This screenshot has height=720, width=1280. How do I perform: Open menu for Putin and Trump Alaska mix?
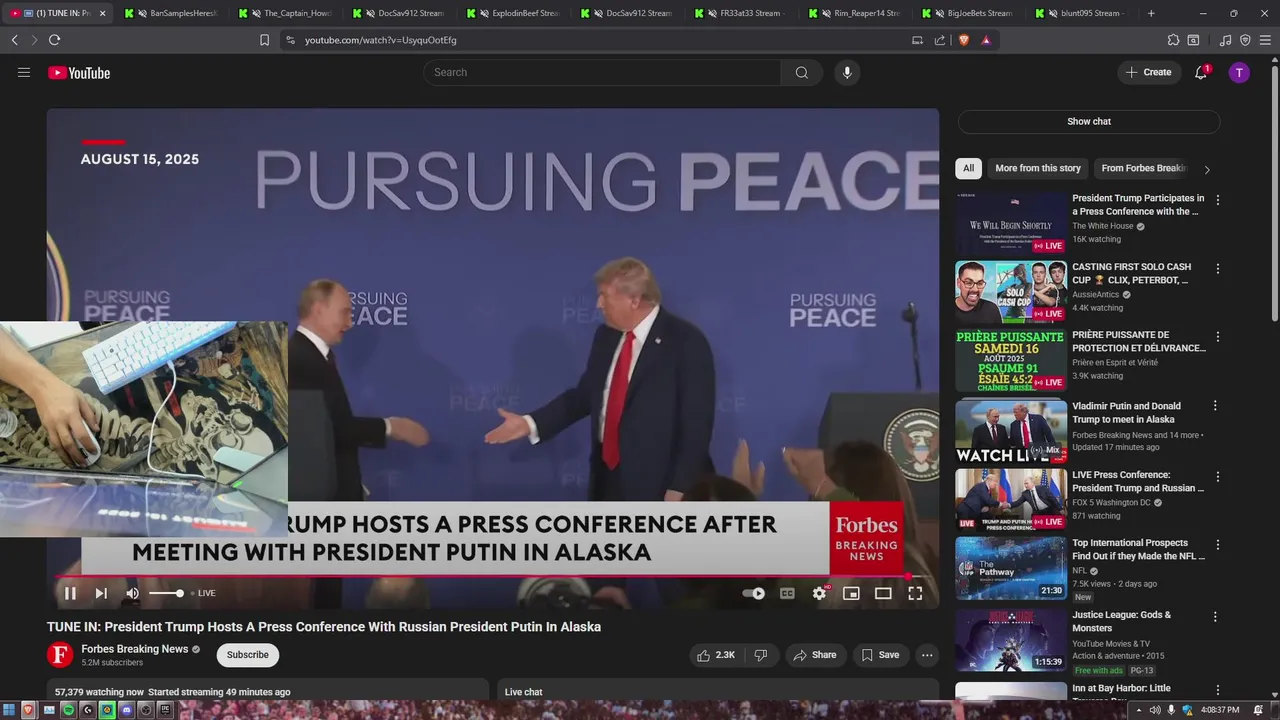(1215, 406)
